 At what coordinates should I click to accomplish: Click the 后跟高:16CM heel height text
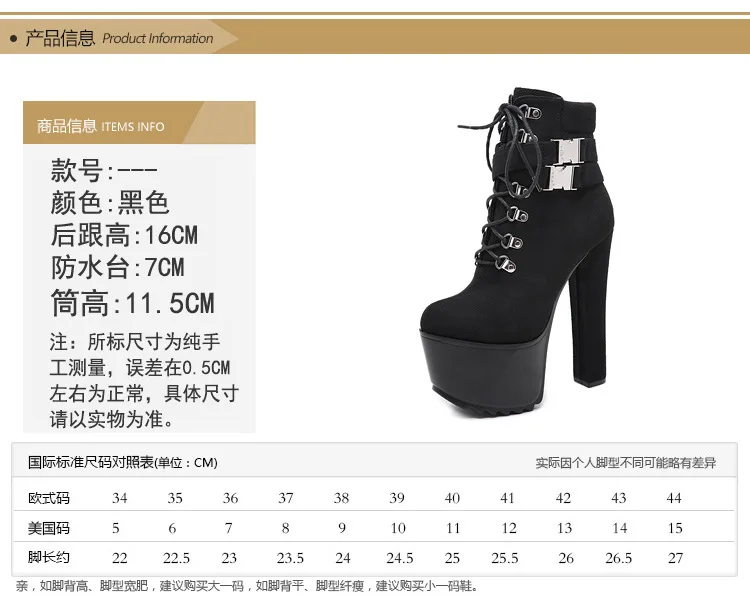(124, 235)
